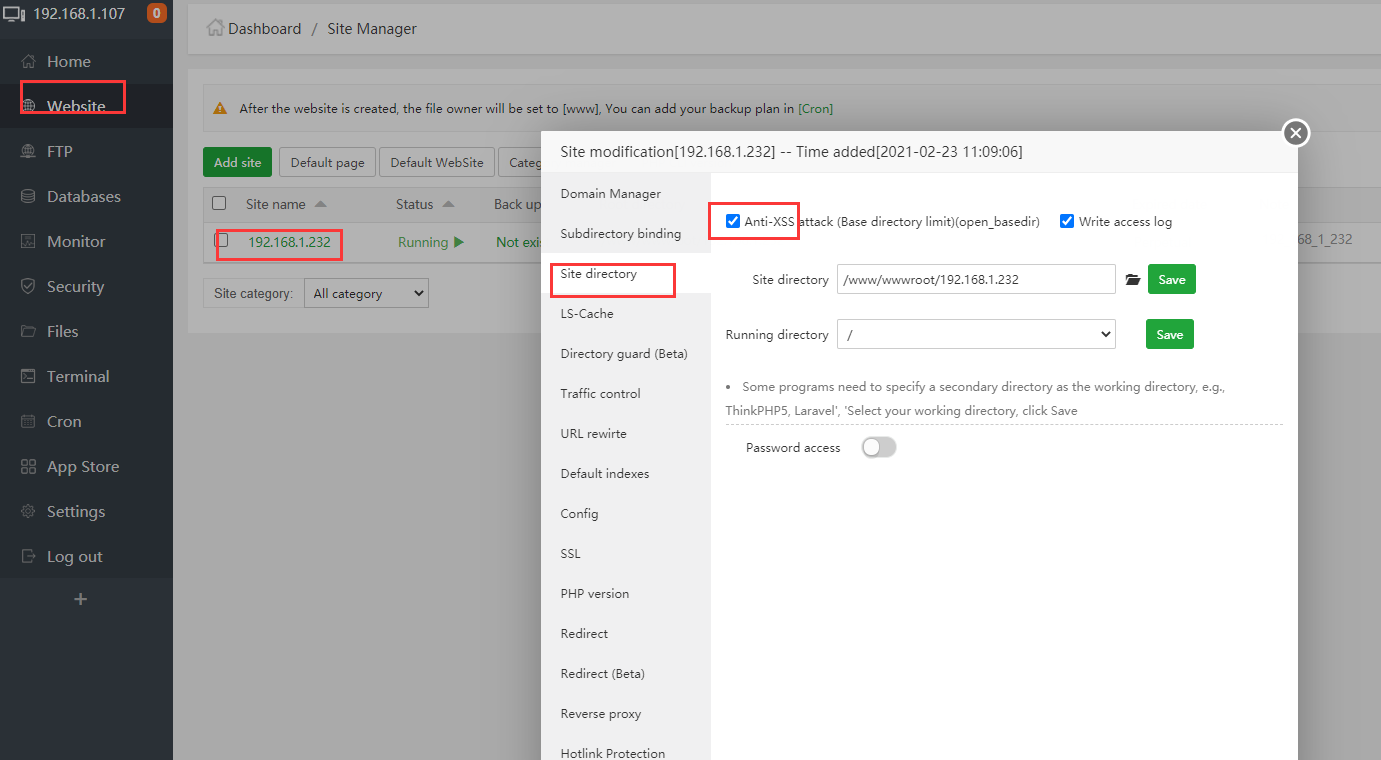Open the SSL settings tab

(x=570, y=553)
